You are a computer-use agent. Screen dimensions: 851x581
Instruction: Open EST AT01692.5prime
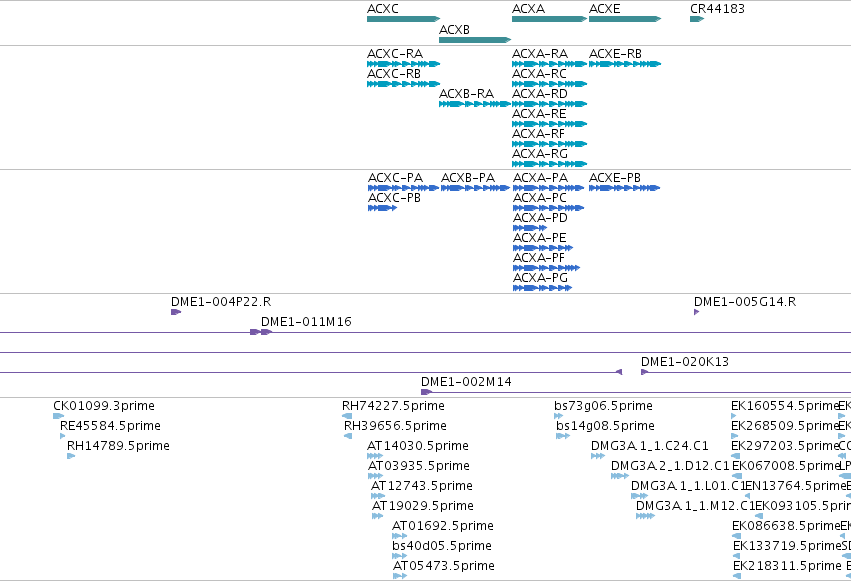coord(399,536)
